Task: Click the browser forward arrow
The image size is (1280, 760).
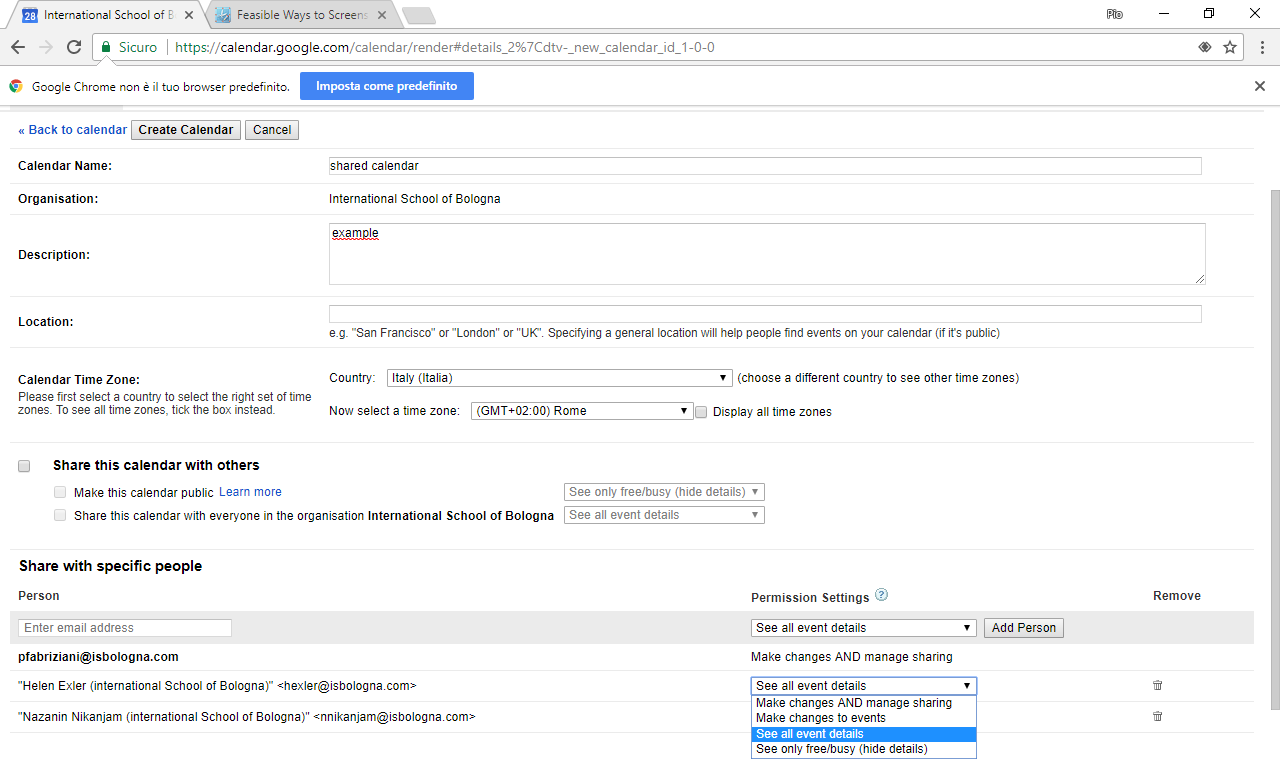Action: [46, 47]
